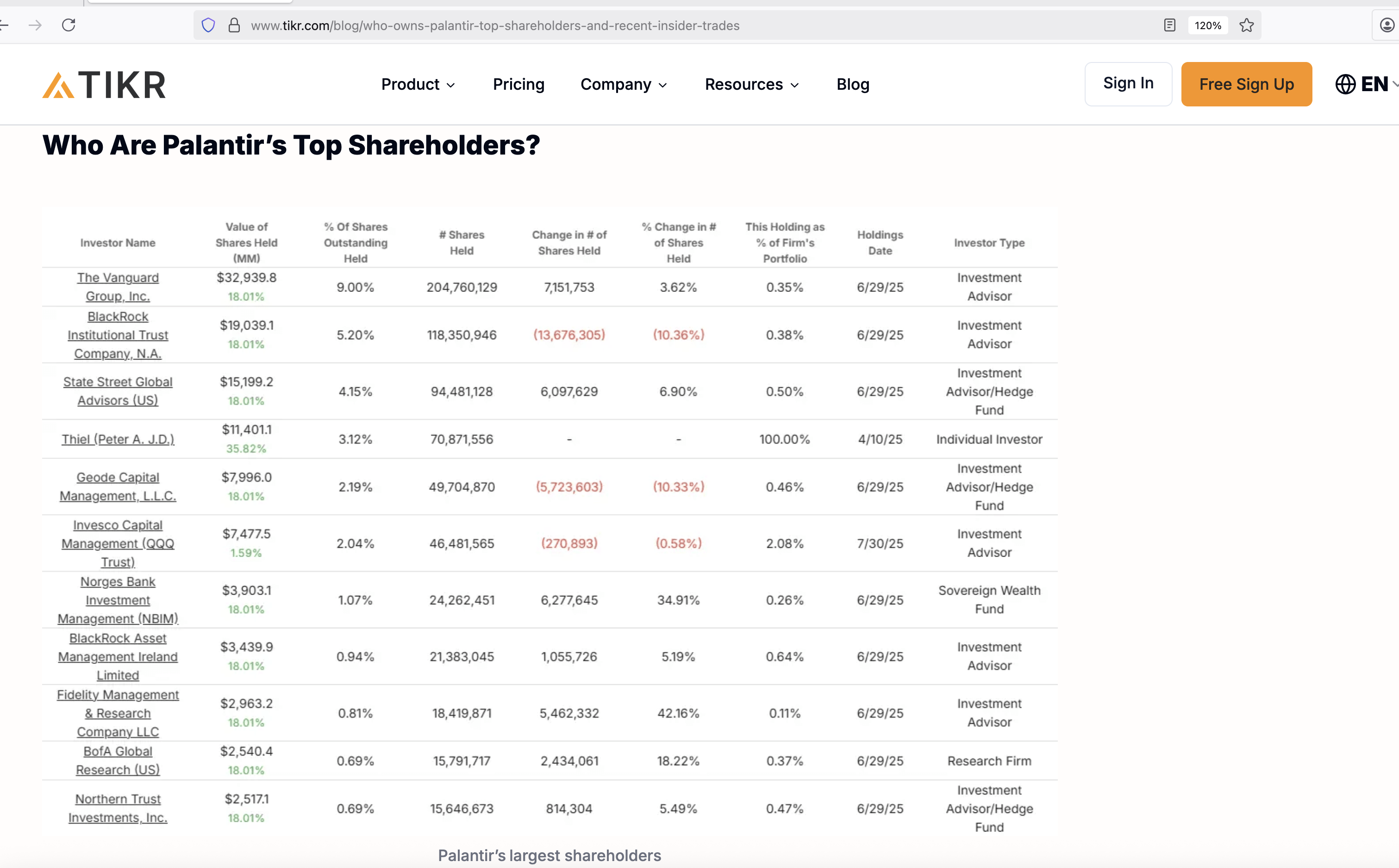Click the padlock site security icon
1399x868 pixels.
click(234, 25)
